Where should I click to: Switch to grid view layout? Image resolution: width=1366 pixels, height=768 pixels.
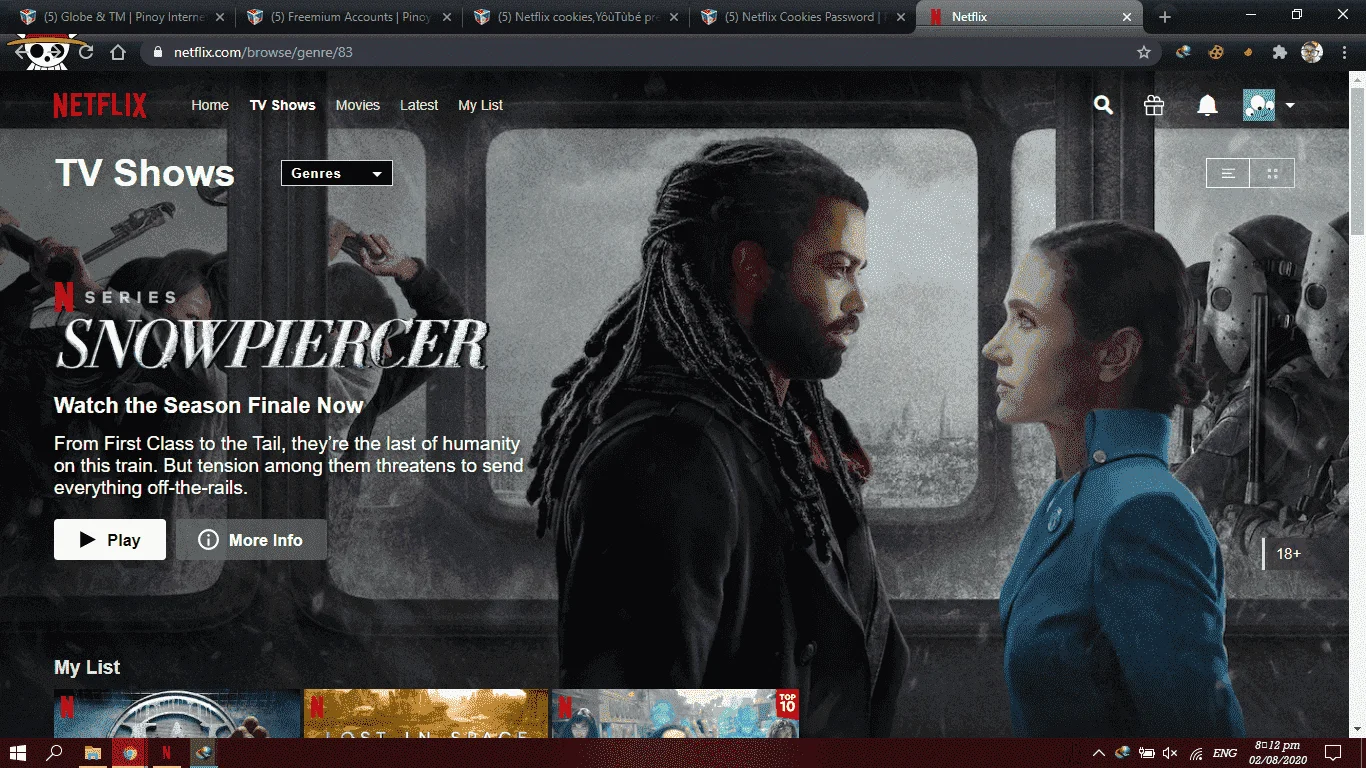[x=1272, y=173]
